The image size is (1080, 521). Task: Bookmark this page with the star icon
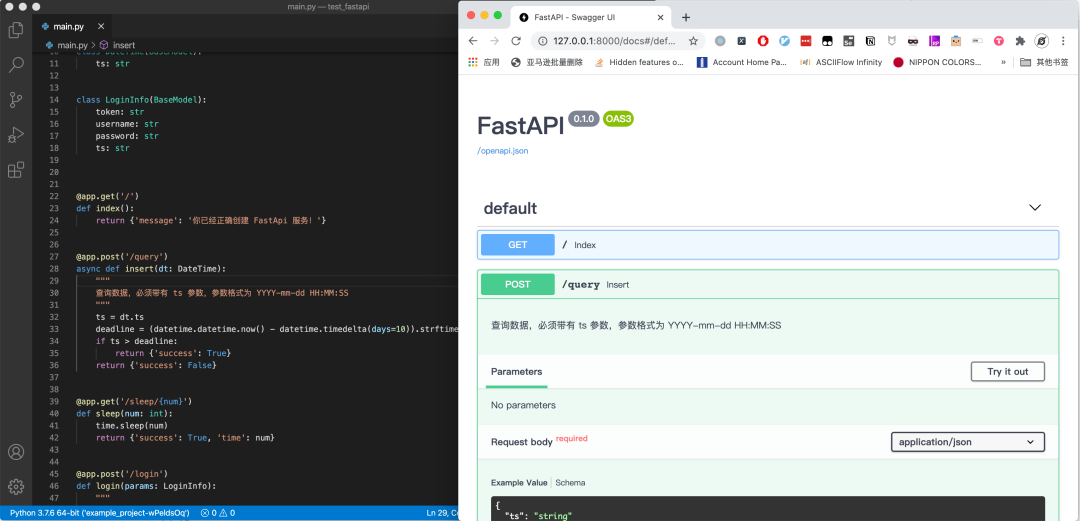tap(693, 41)
